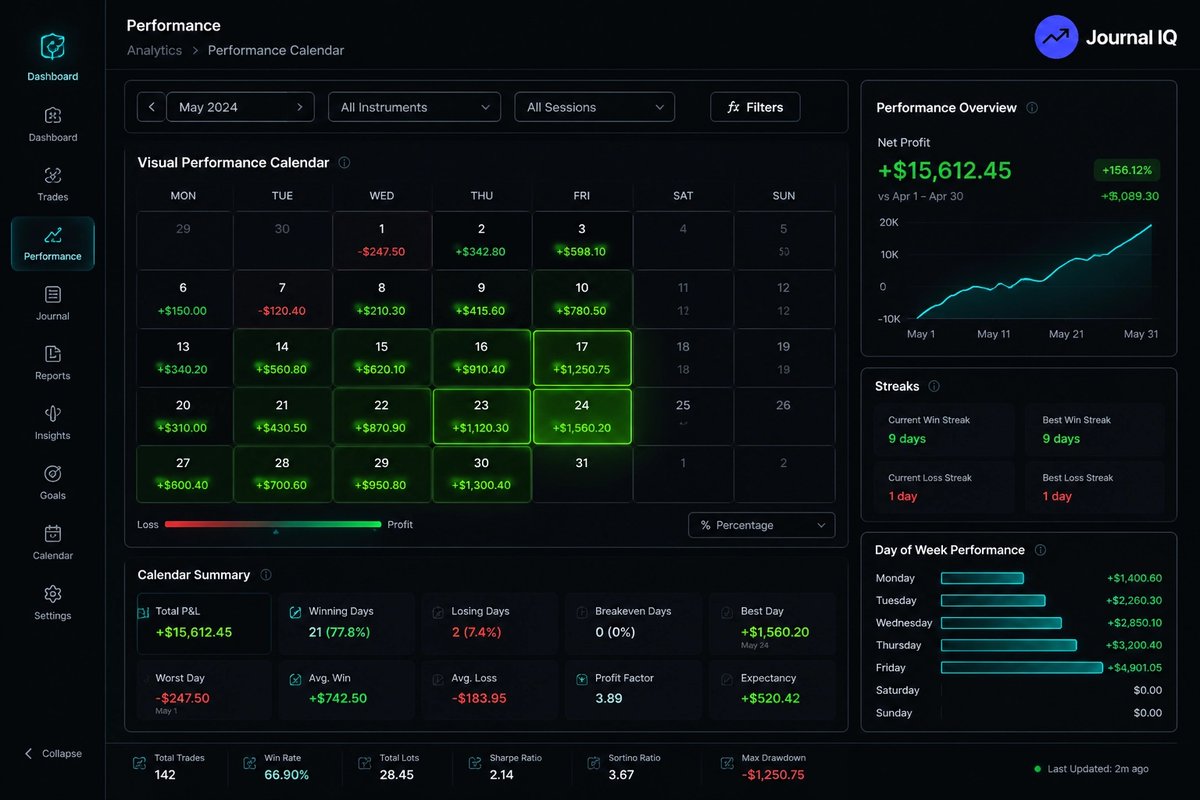Open the Reports sidebar icon

point(53,354)
